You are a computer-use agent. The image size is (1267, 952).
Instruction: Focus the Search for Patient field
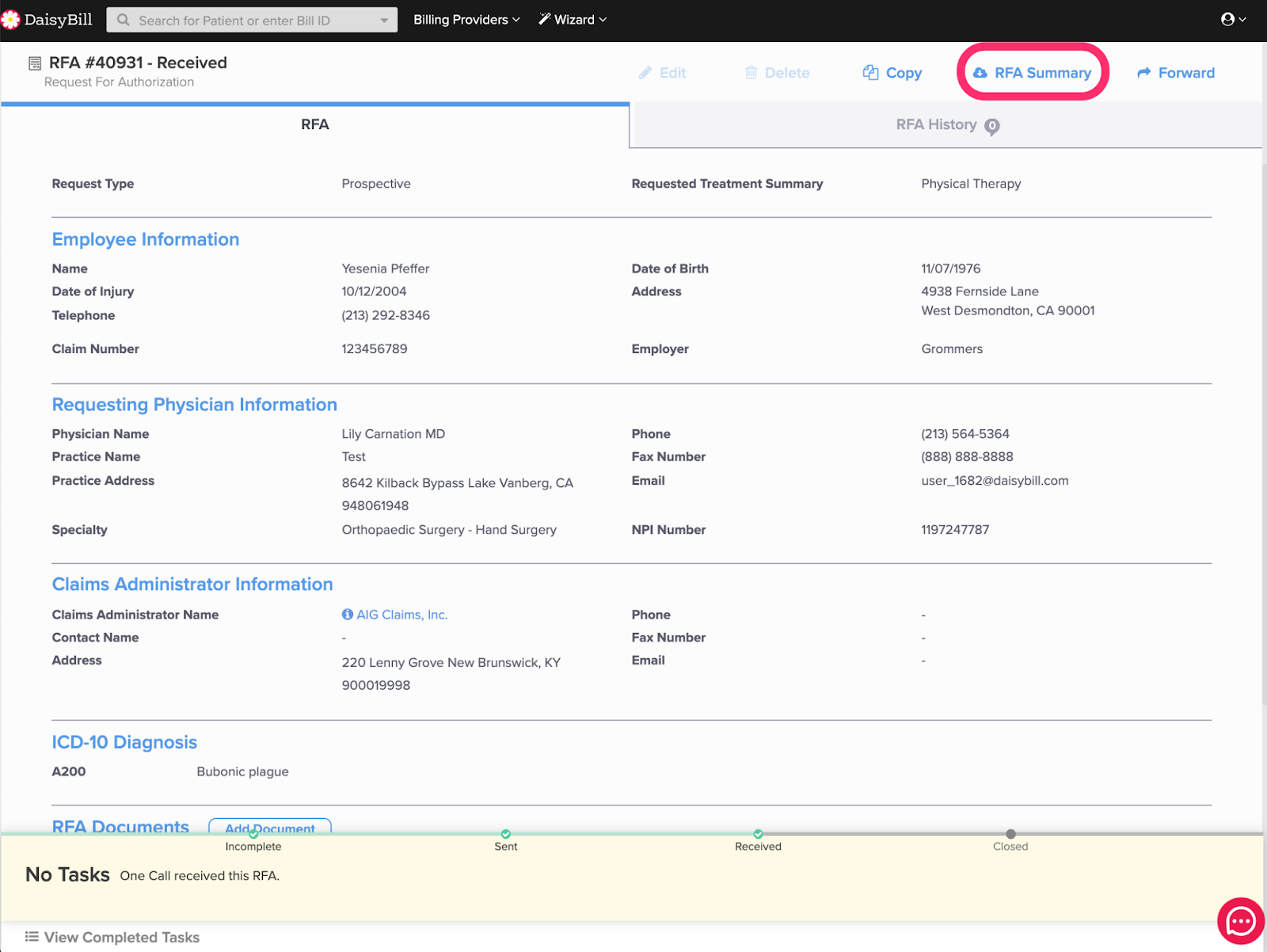(x=252, y=21)
